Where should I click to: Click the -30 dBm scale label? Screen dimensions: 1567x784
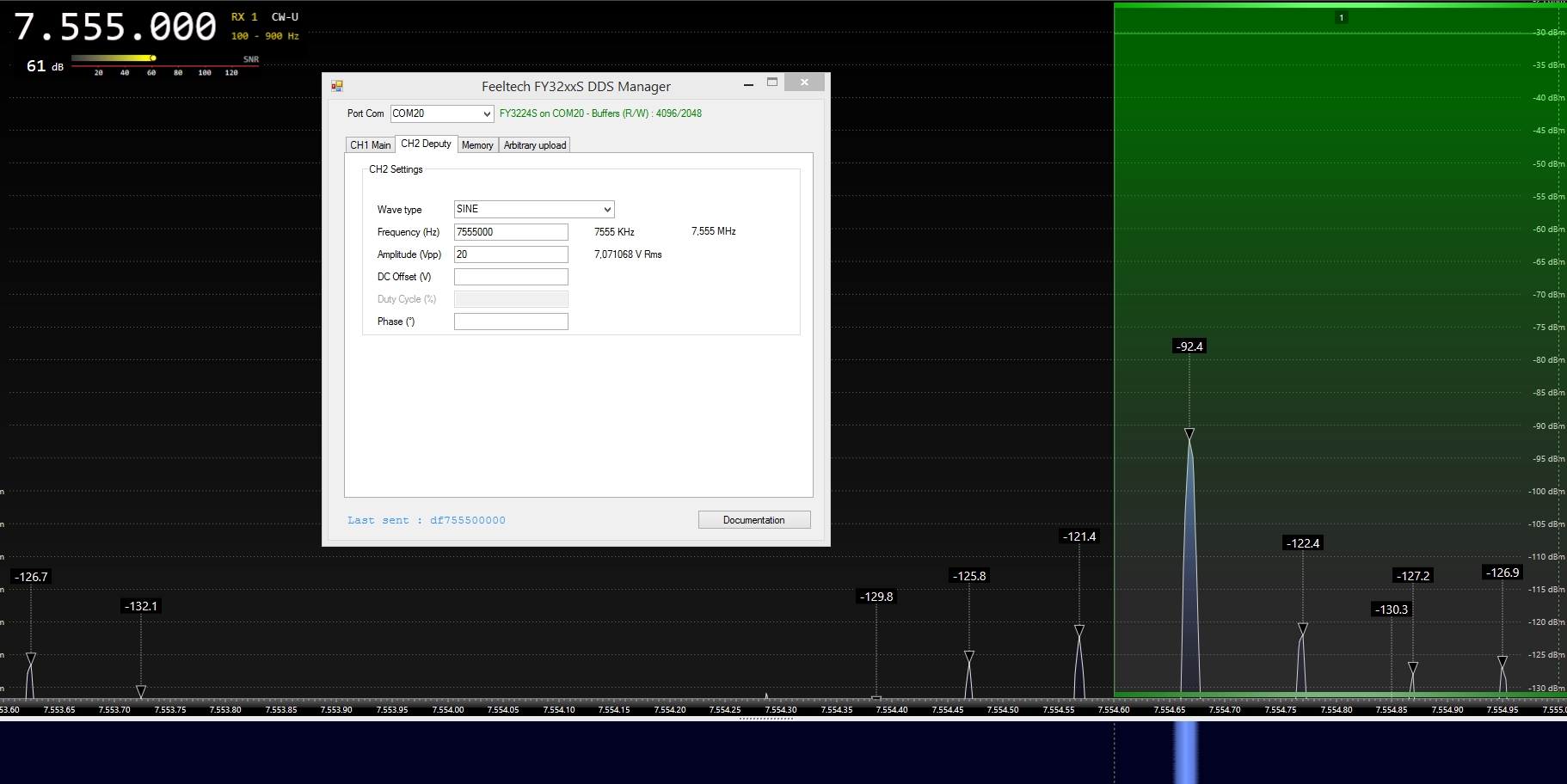(1549, 33)
